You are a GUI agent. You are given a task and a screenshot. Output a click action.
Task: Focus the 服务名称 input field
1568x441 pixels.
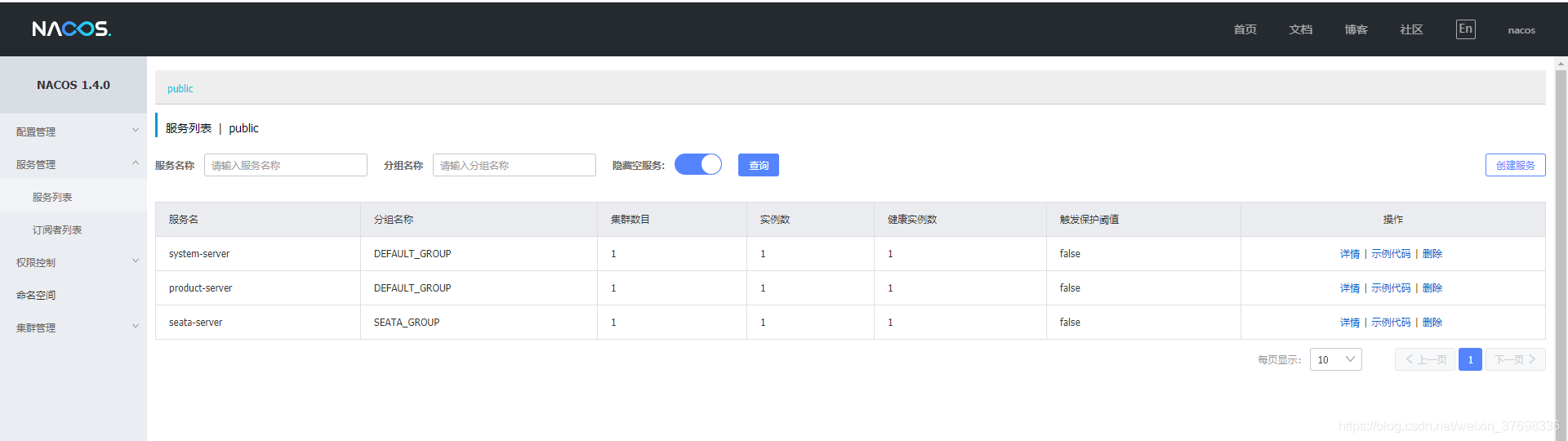pos(286,165)
